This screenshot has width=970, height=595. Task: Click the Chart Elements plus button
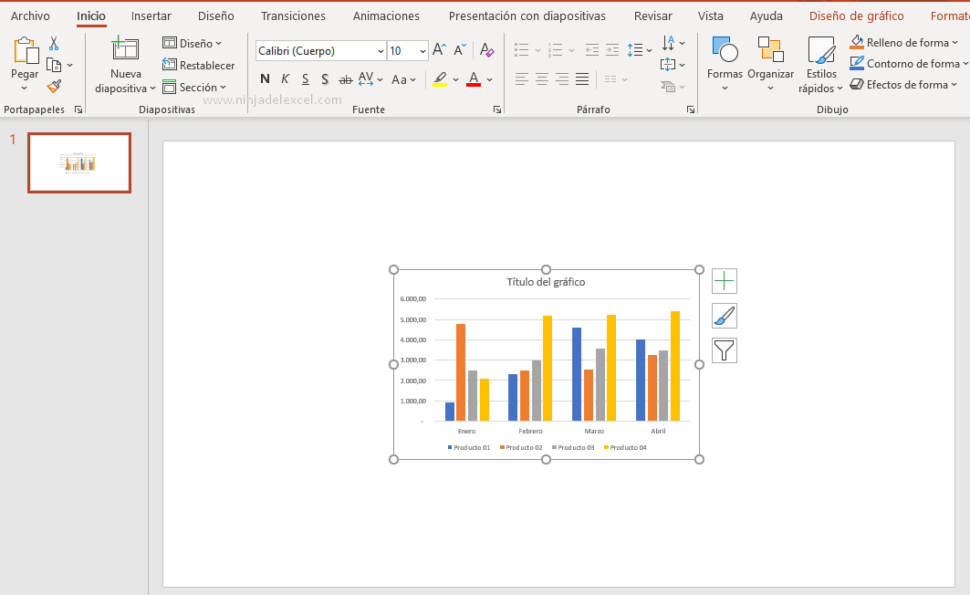(x=724, y=281)
